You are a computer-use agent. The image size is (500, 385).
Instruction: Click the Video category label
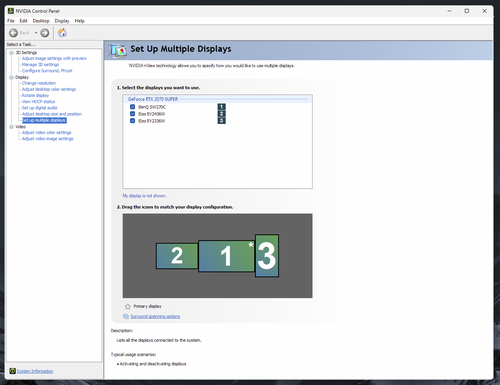click(x=20, y=127)
